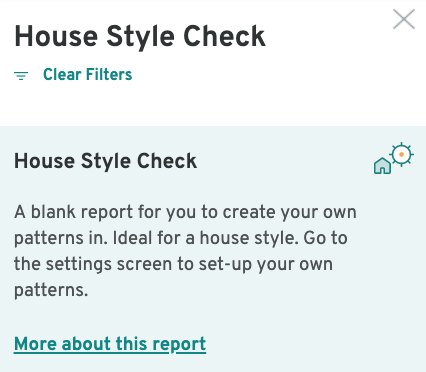The width and height of the screenshot is (426, 372).
Task: Click the small house icon in the card
Action: tap(382, 166)
